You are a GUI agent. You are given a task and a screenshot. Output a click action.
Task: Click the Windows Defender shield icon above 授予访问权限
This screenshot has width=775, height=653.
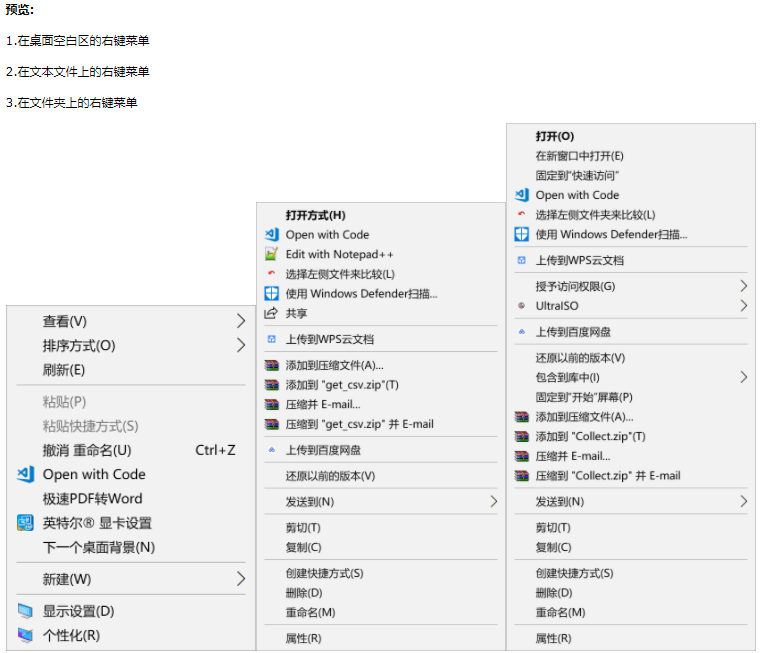coord(522,234)
